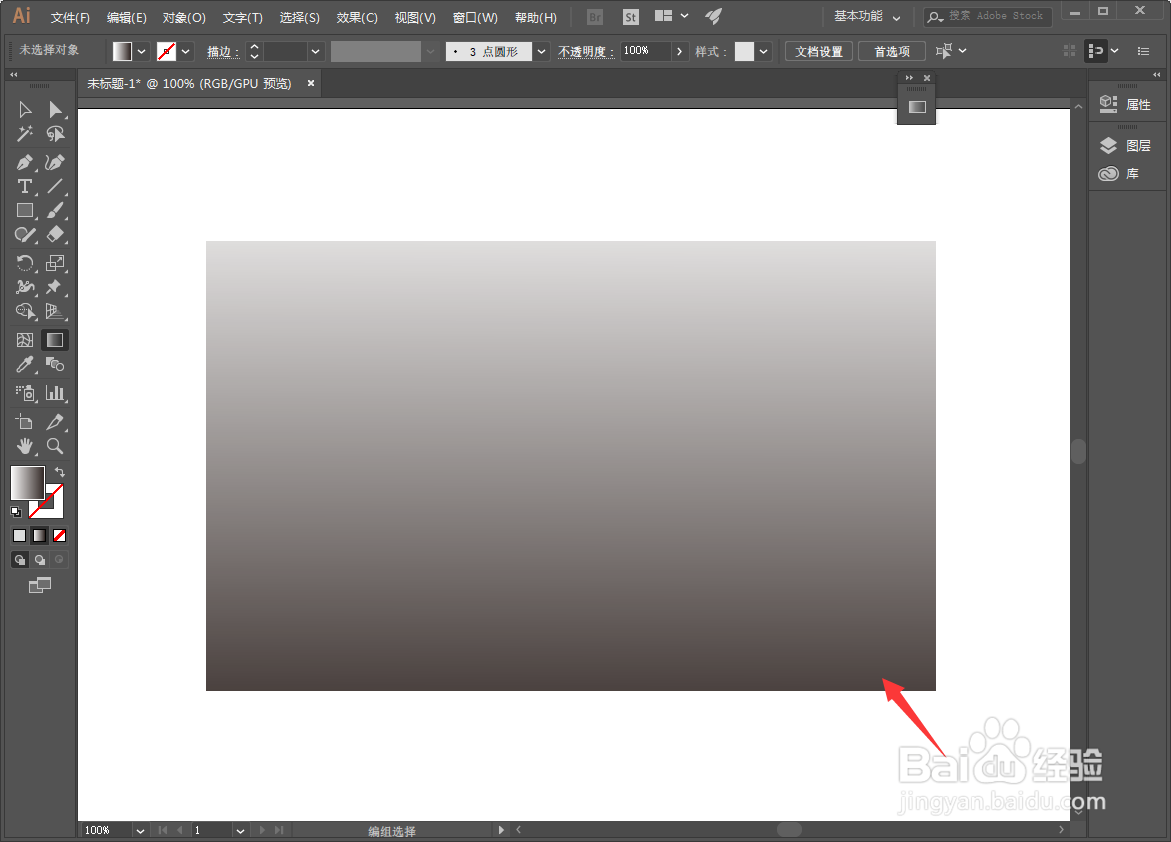Screen dimensions: 1171x842
Task: Open 库 libraries panel
Action: pos(1119,173)
